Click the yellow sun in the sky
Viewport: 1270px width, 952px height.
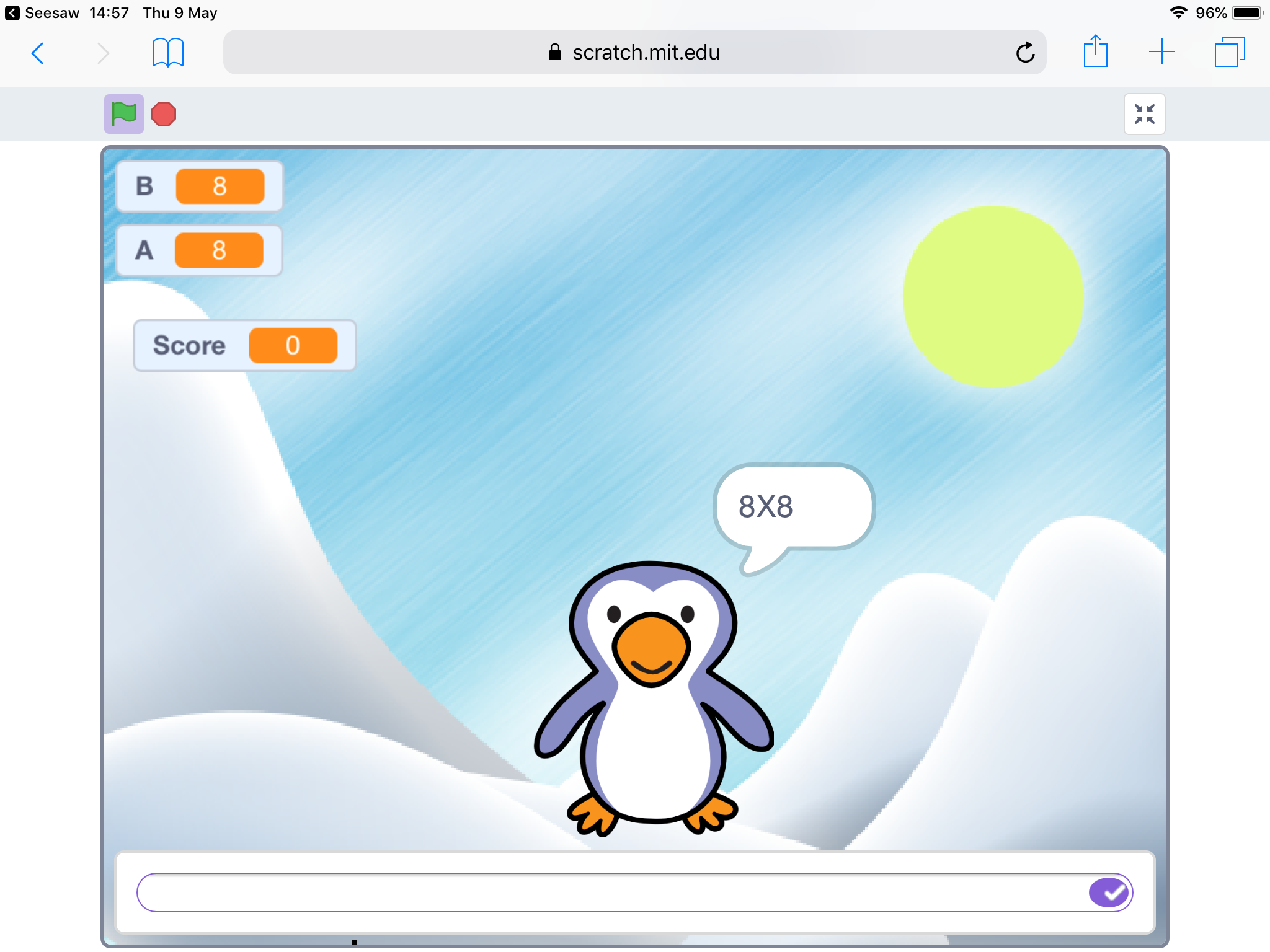tap(992, 297)
